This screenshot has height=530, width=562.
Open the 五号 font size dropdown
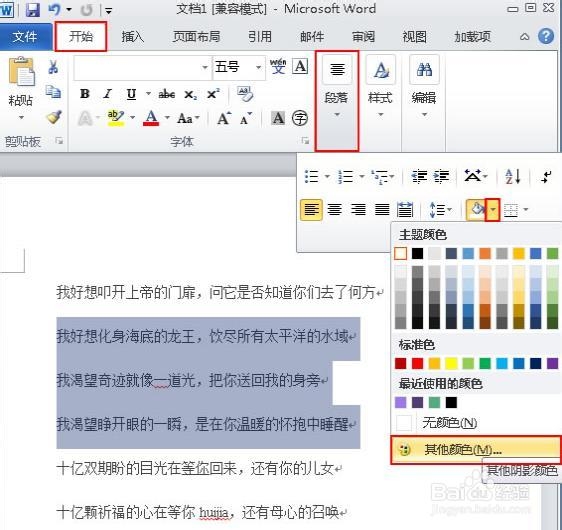[258, 67]
